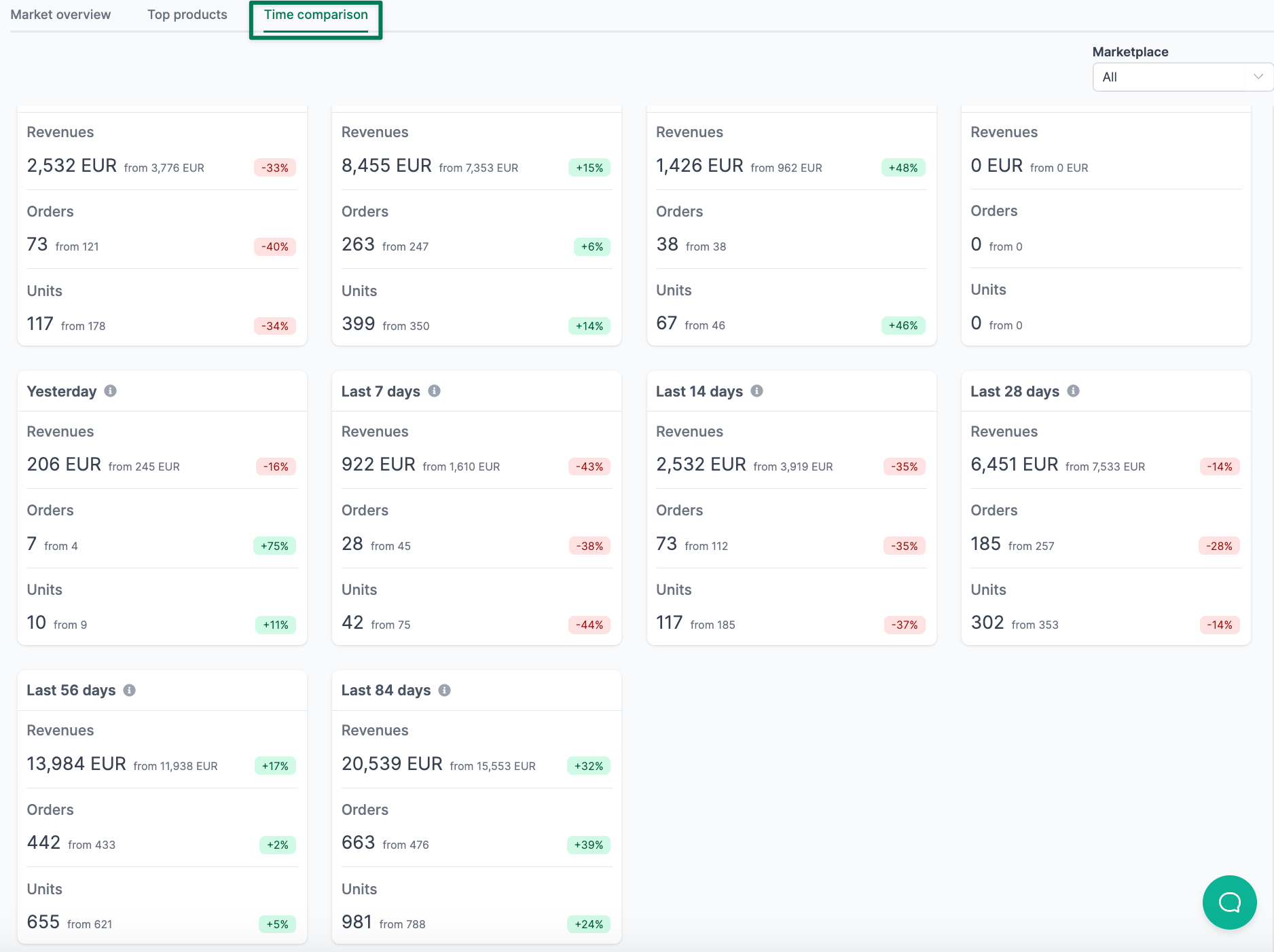The width and height of the screenshot is (1274, 952).
Task: Click the 442 orders value
Action: [x=43, y=843]
